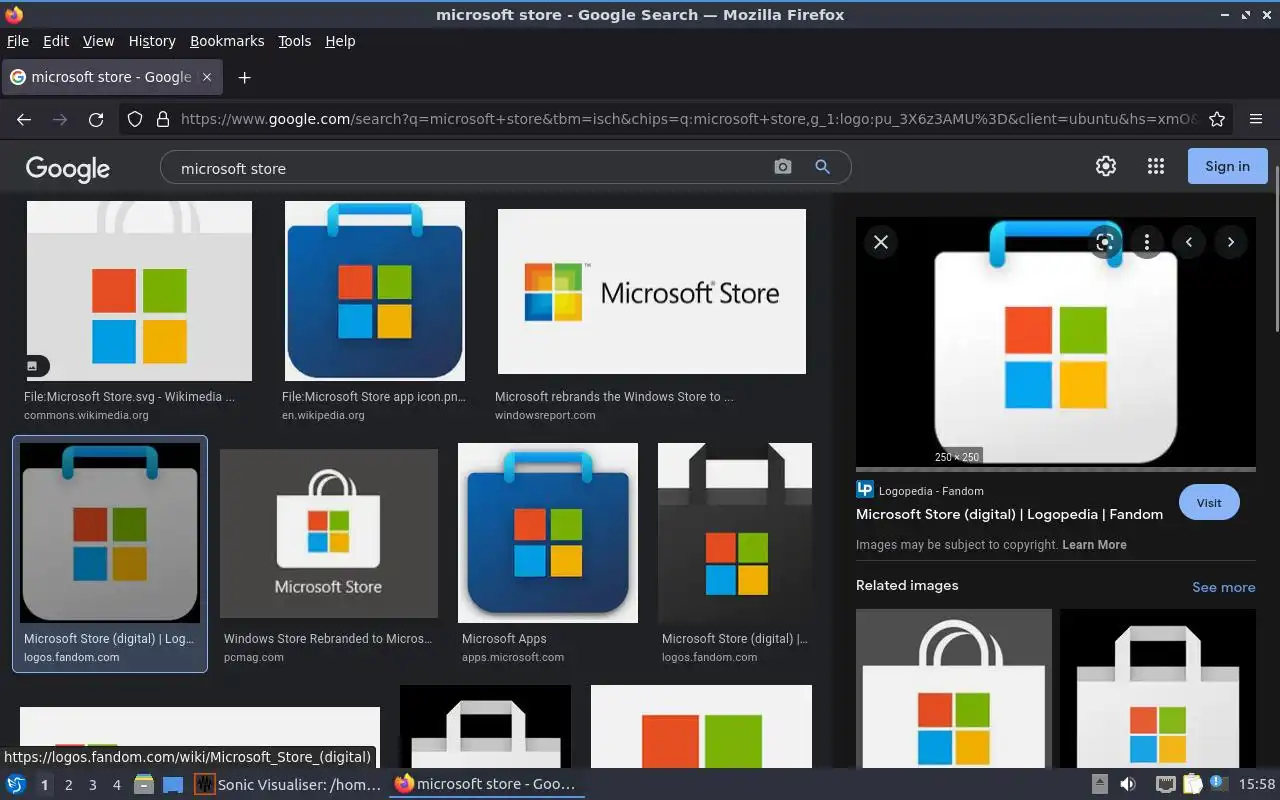Open Microsoft Apps result thumbnail
The image size is (1280, 800).
click(x=548, y=533)
